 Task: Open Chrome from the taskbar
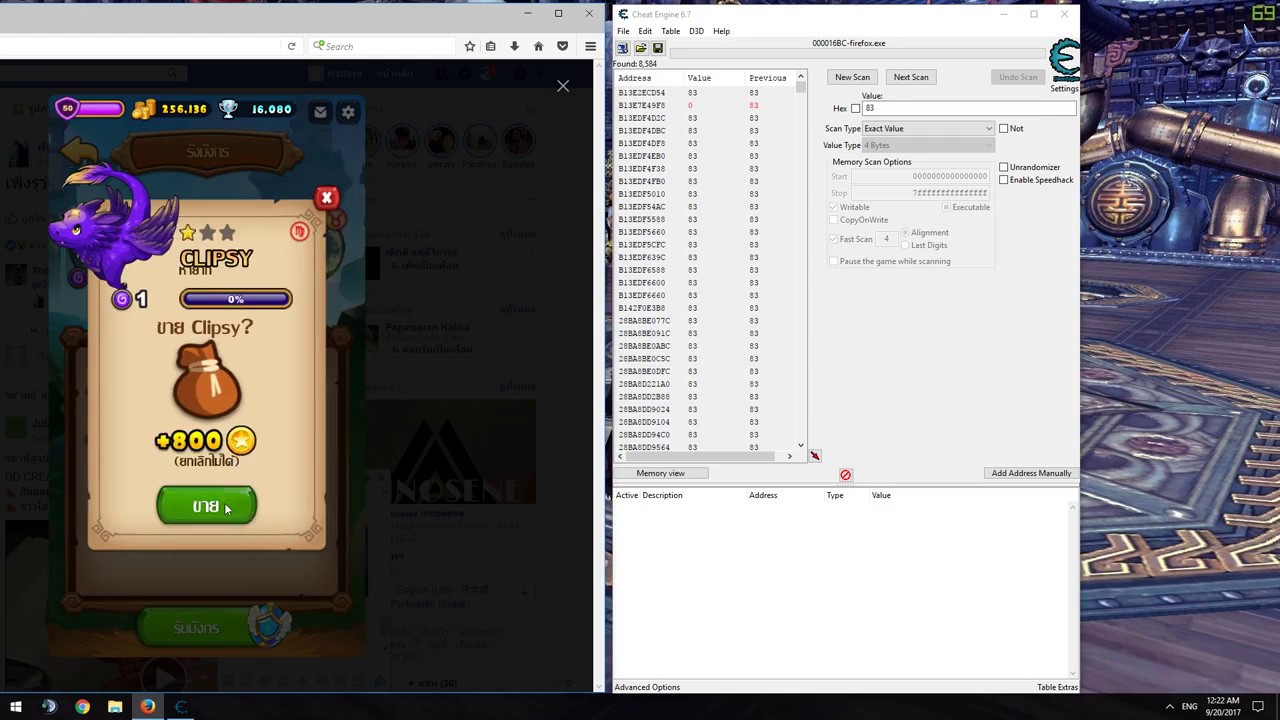[82, 707]
